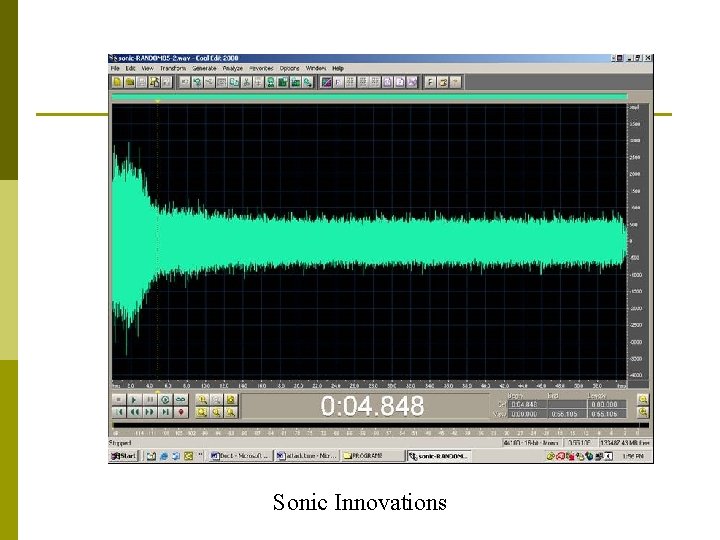Click the question mark help toolbar icon
The height and width of the screenshot is (540, 720).
[455, 82]
